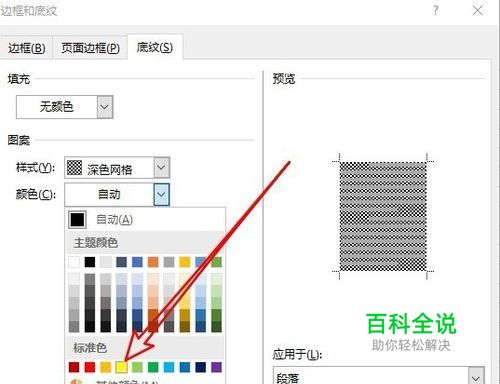Image resolution: width=500 pixels, height=384 pixels.
Task: Close the 边框和底纹 dialog
Action: (477, 11)
